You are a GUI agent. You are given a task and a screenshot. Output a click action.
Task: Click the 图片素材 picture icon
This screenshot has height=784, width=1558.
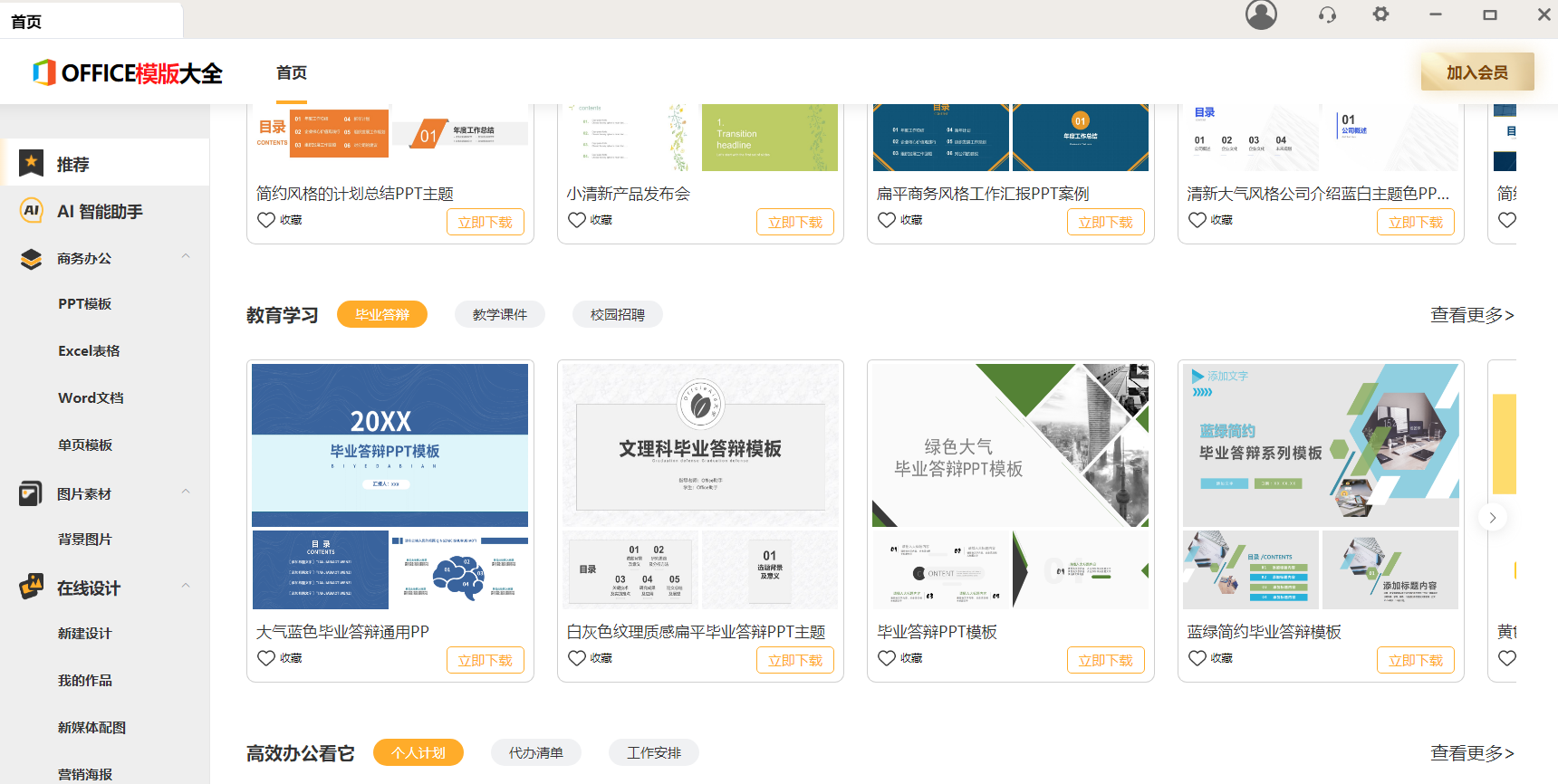coord(32,493)
